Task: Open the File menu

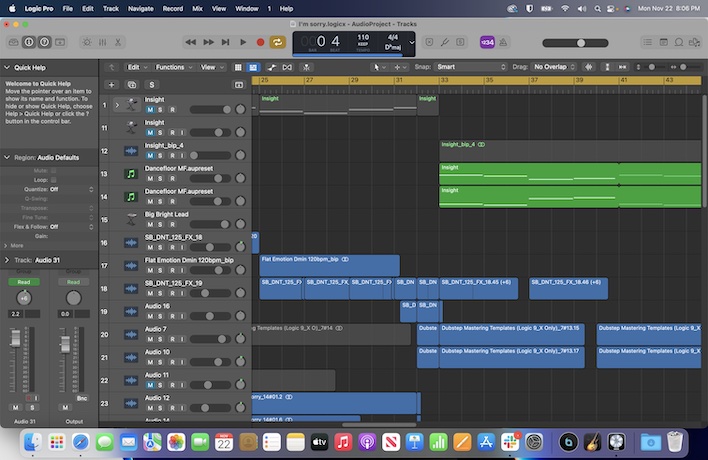Action: click(x=68, y=9)
